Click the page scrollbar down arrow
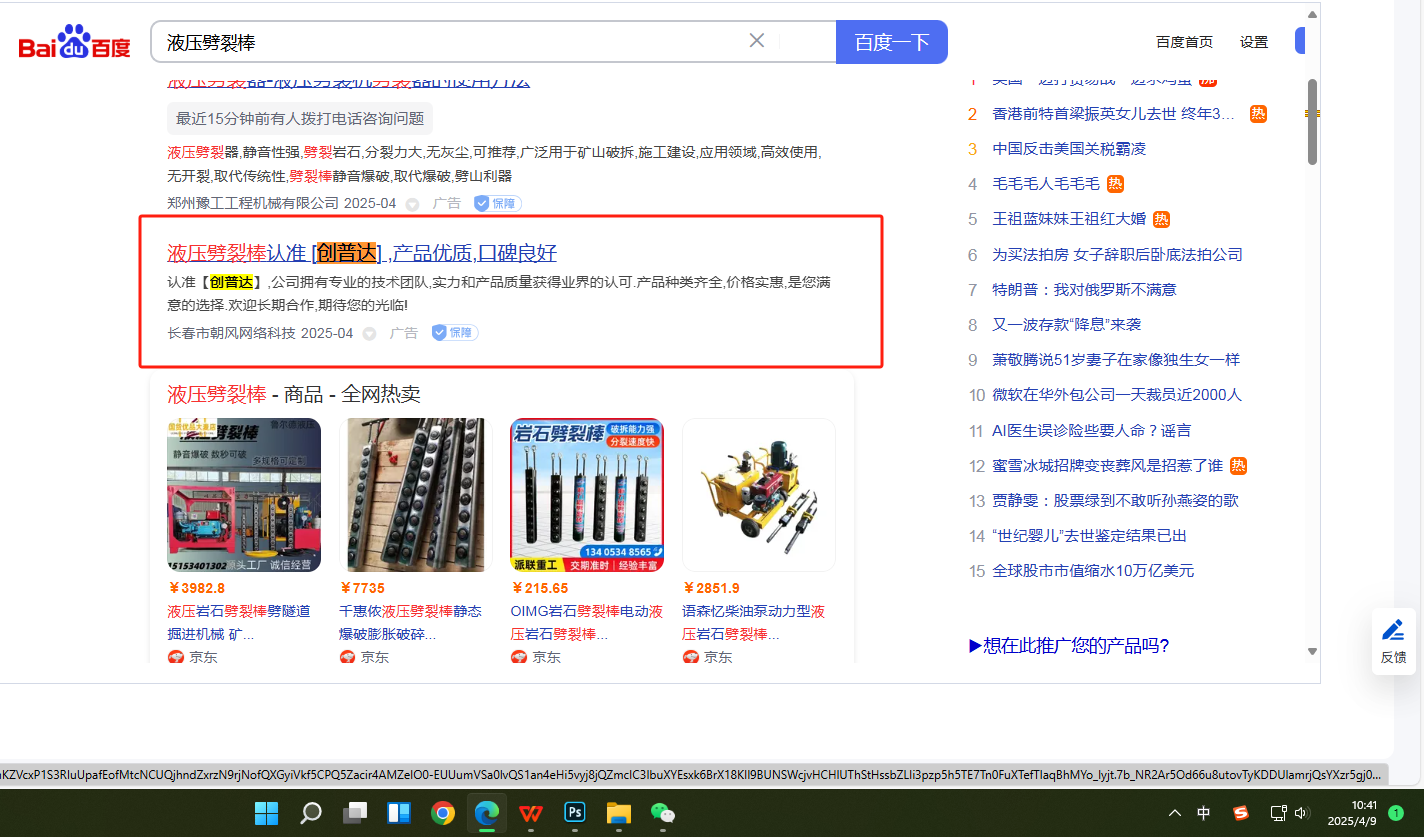The width and height of the screenshot is (1424, 837). click(1312, 652)
